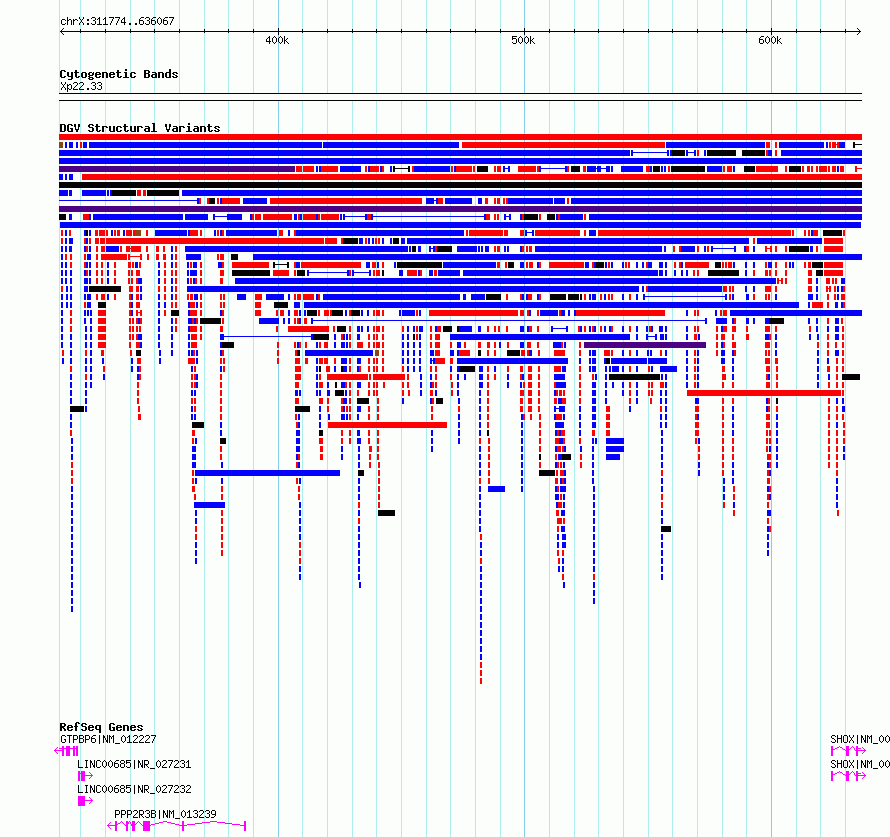Select the long blue variant bar below PPP2R3B region
The width and height of the screenshot is (890, 837).
click(267, 473)
